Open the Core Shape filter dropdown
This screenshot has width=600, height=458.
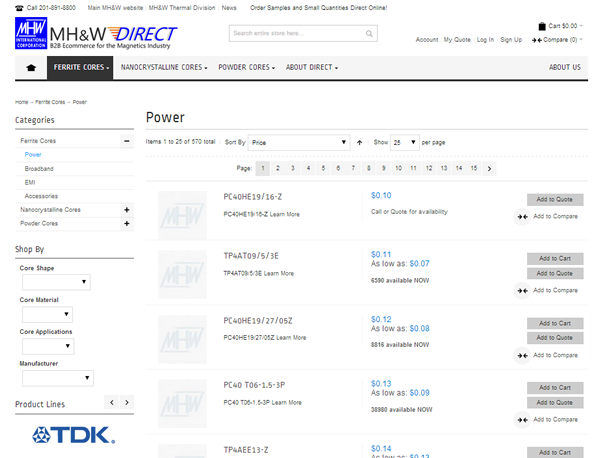(56, 282)
